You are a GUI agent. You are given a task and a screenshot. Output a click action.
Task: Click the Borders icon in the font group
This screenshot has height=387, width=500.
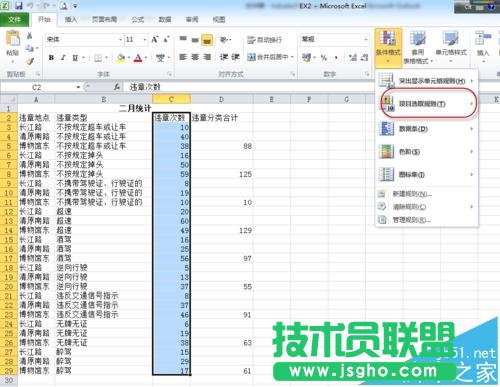[98, 58]
